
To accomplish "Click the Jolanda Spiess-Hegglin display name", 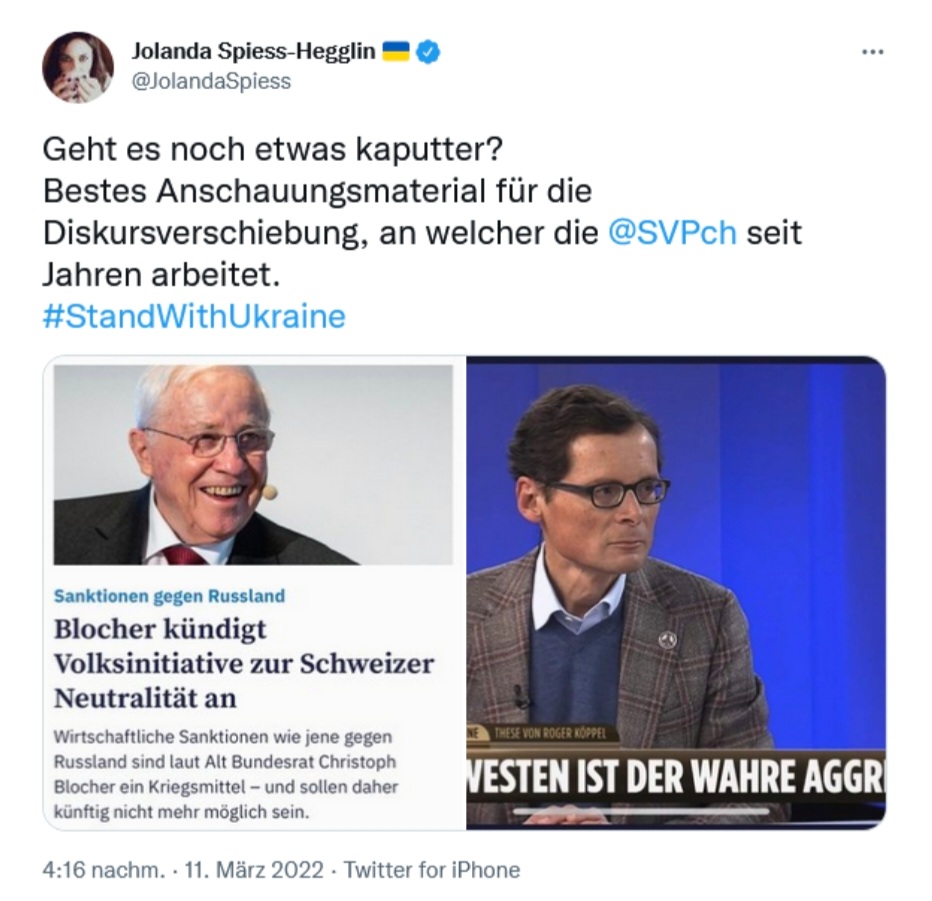I will coord(253,52).
